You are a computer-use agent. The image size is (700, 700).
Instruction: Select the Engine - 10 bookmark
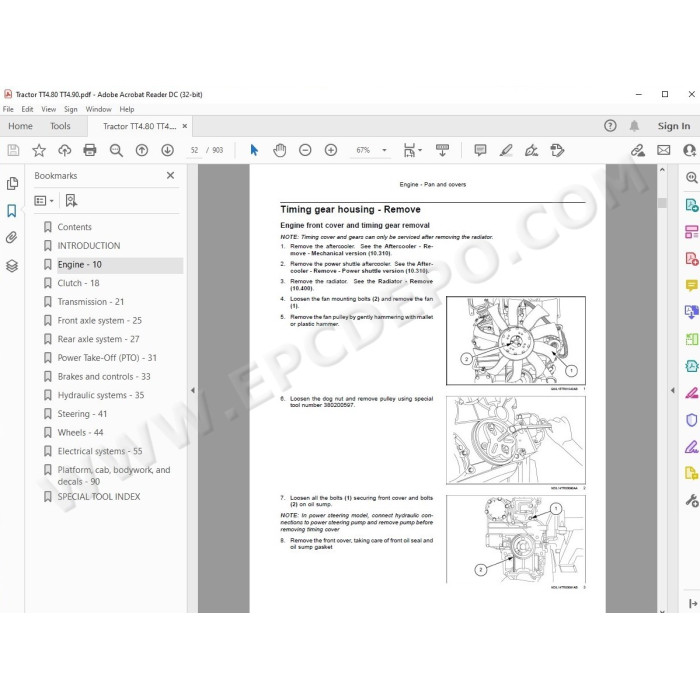(79, 264)
